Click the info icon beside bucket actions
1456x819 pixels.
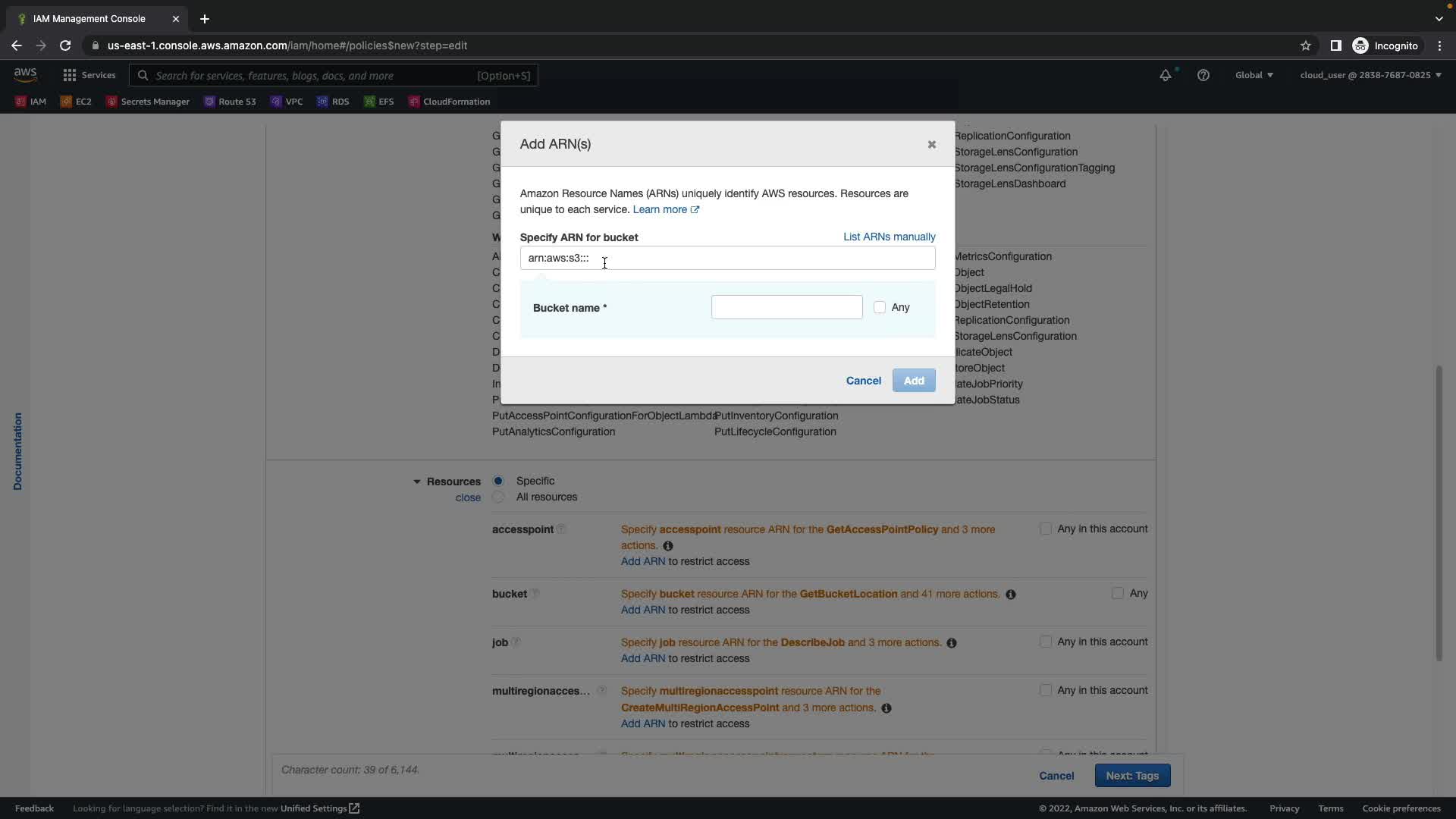coord(1010,595)
